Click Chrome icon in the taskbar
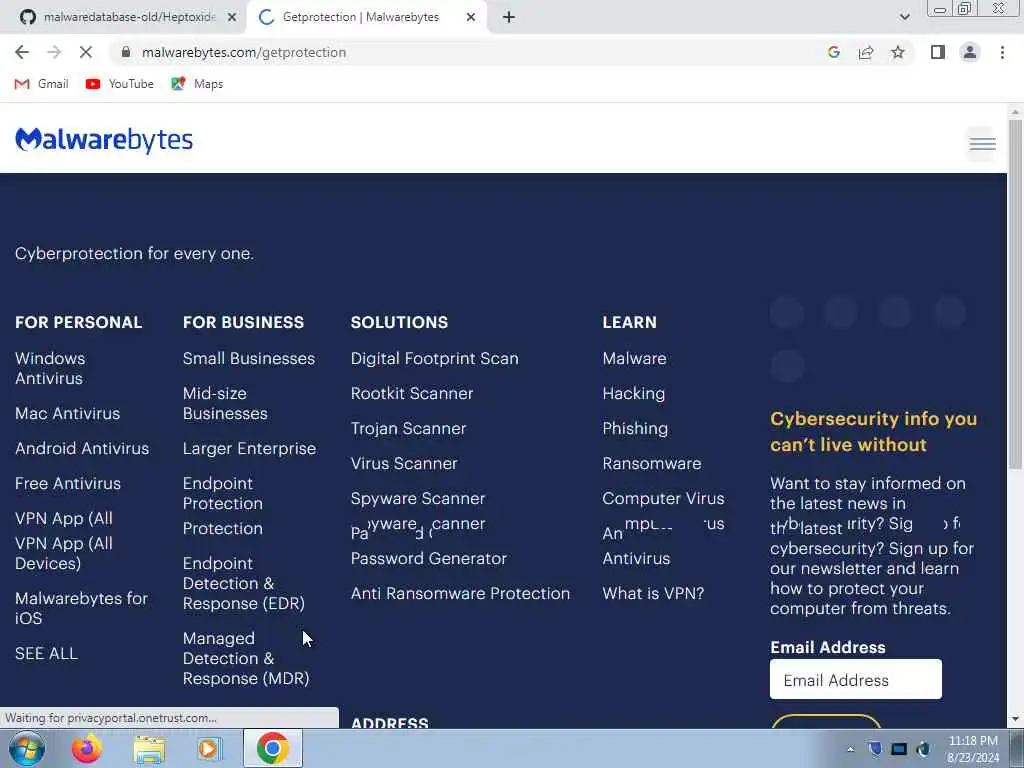The height and width of the screenshot is (768, 1024). pos(273,748)
